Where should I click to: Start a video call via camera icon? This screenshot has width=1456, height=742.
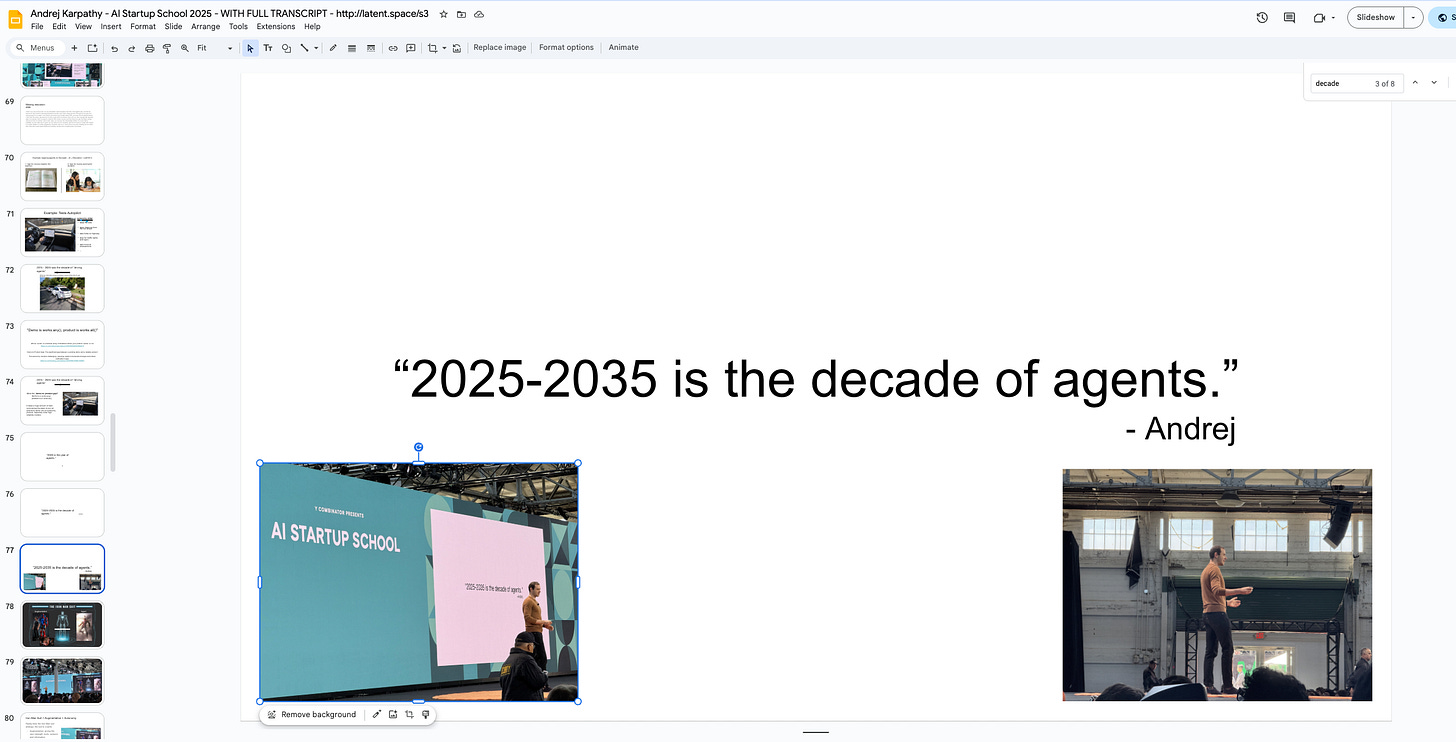coord(1319,18)
